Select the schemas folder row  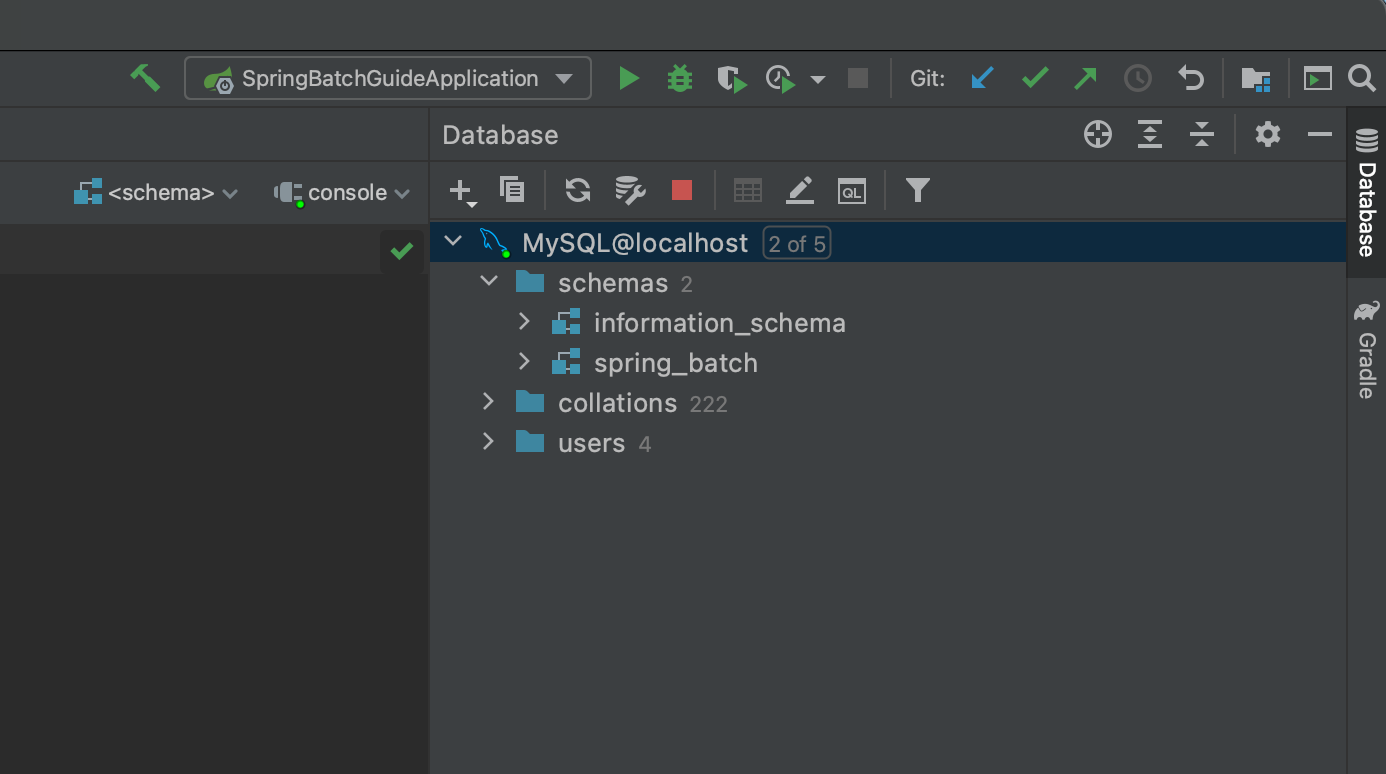888,283
